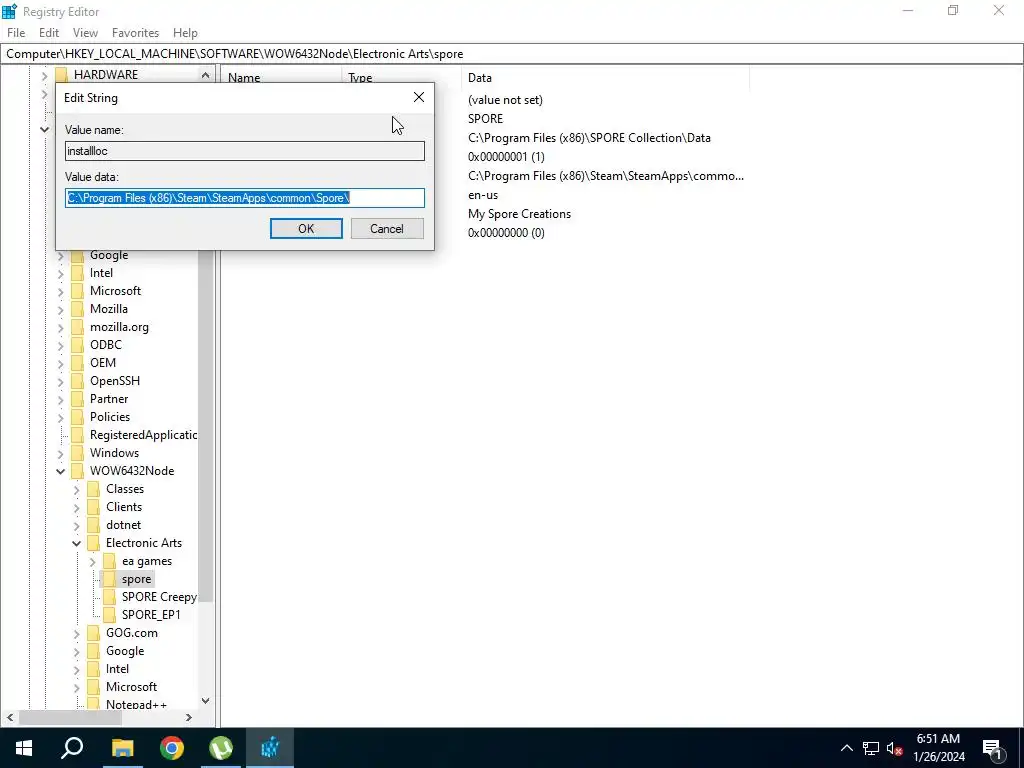Select the Intel key under WOW6432Node
1024x768 pixels.
(x=118, y=669)
